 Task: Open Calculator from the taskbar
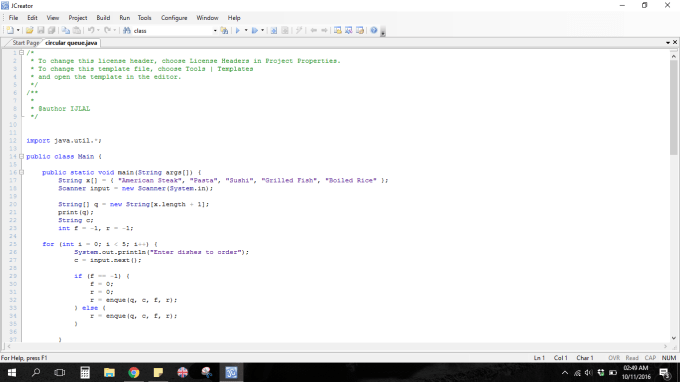85,372
